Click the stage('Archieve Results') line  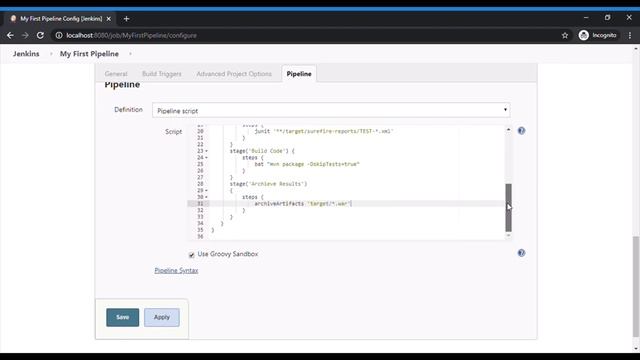pos(268,184)
